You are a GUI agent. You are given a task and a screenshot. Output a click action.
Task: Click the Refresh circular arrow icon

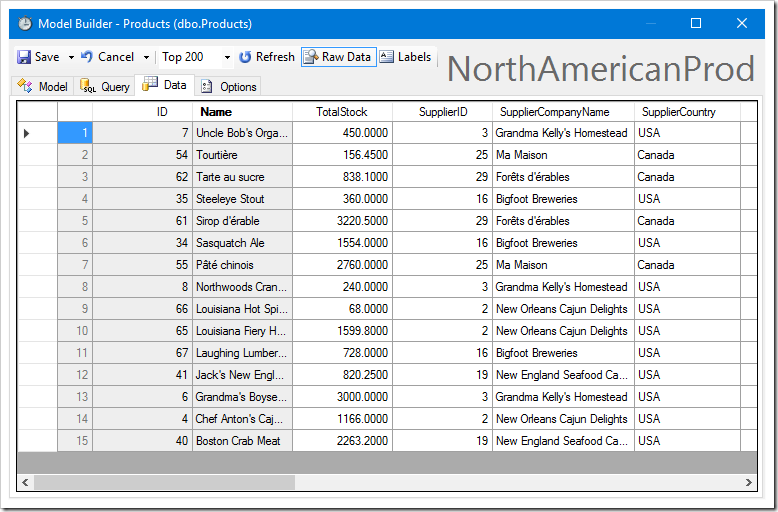point(245,57)
